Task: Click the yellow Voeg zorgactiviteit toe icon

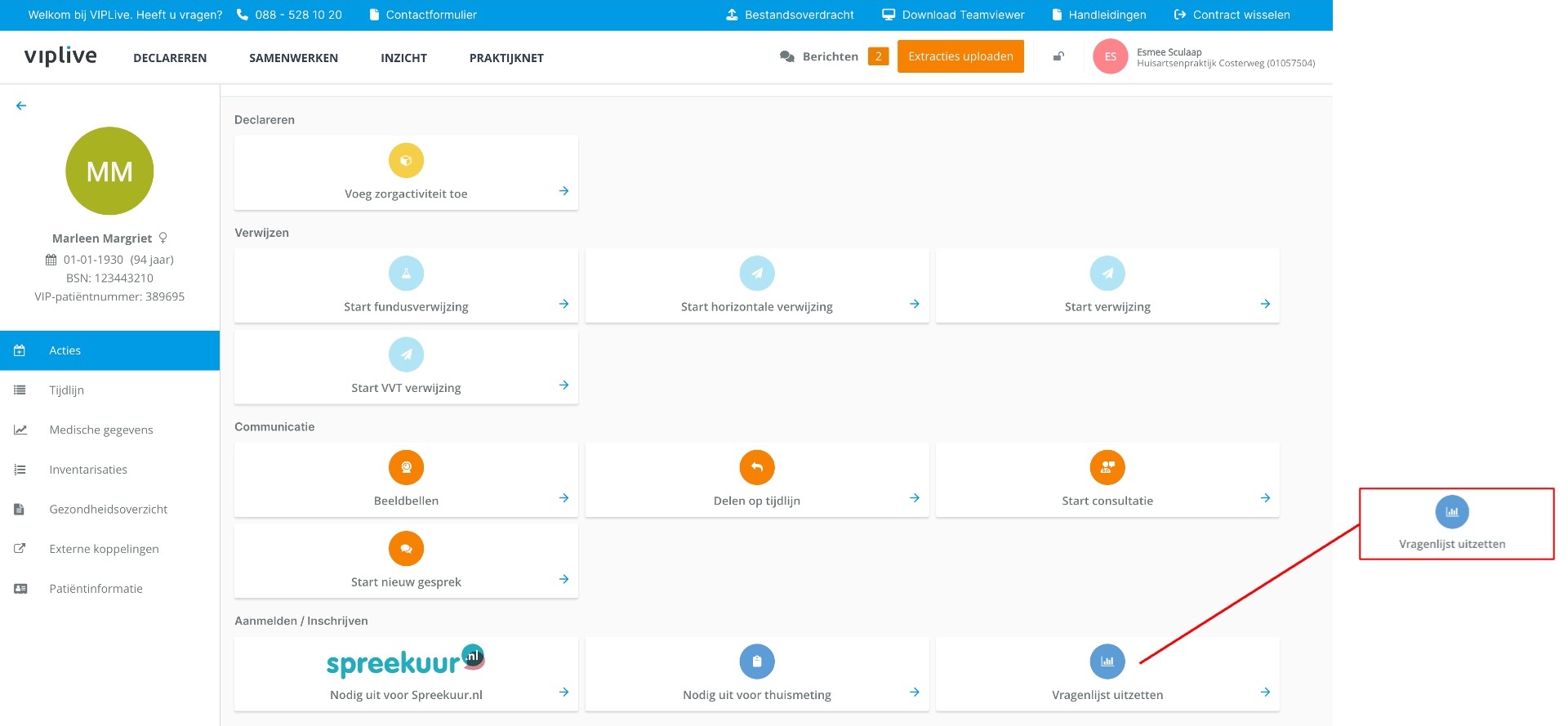Action: (x=406, y=161)
